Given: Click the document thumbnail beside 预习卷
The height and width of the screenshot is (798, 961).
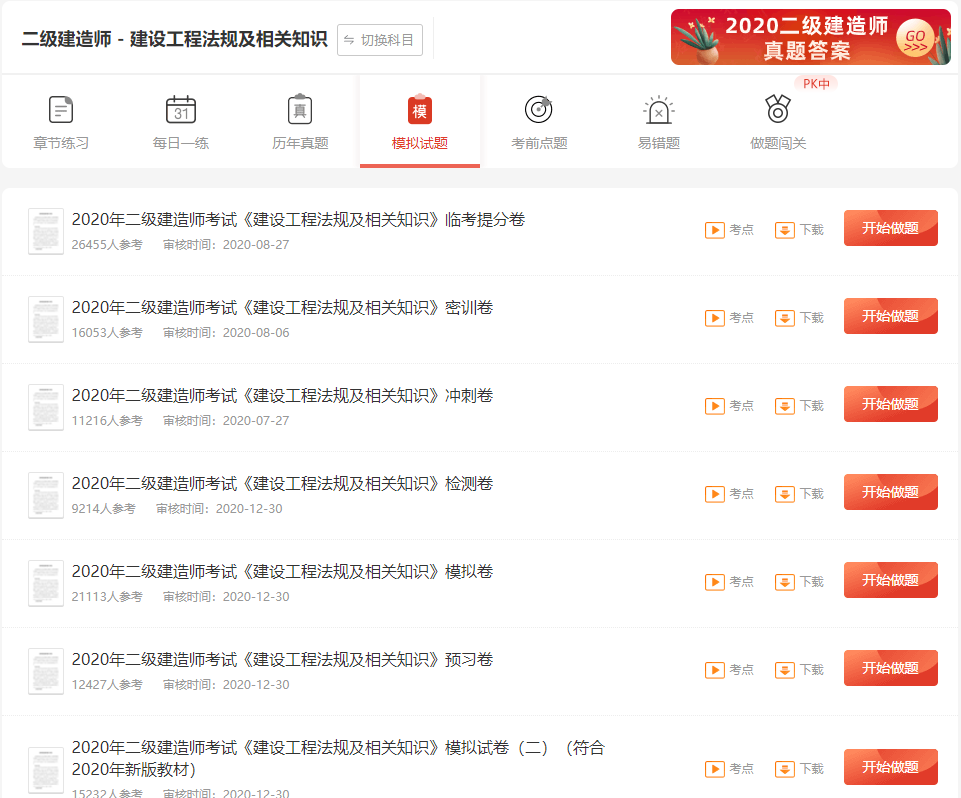Looking at the screenshot, I should (x=46, y=671).
